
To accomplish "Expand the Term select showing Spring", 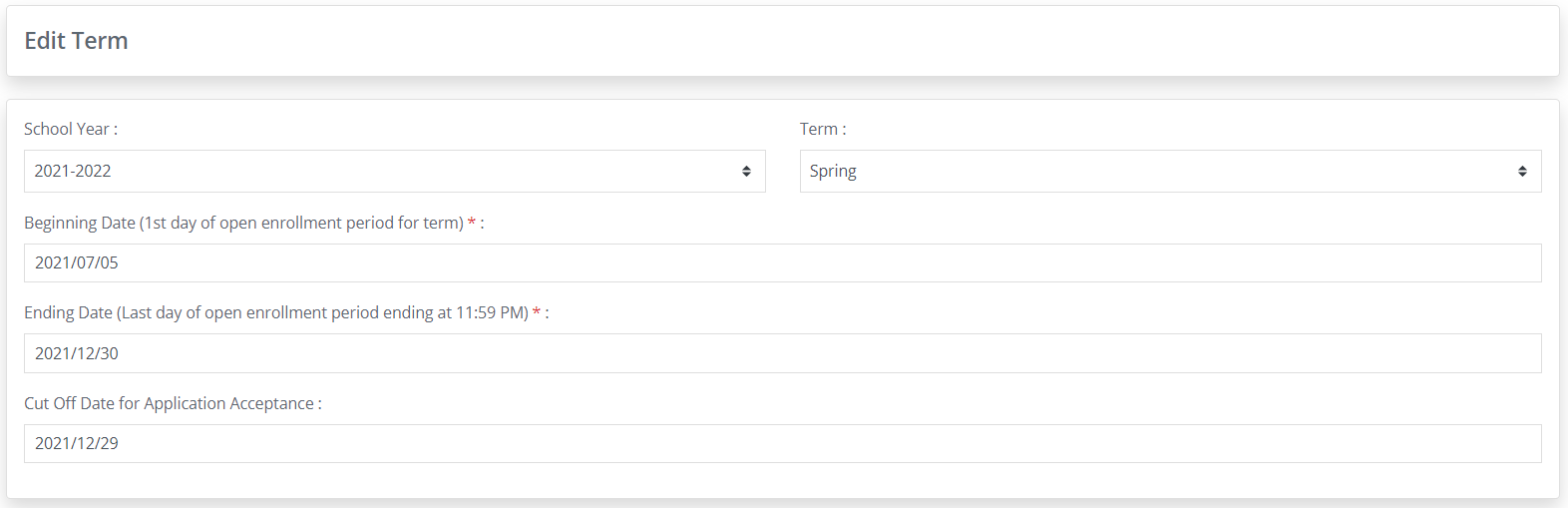I will click(1169, 172).
